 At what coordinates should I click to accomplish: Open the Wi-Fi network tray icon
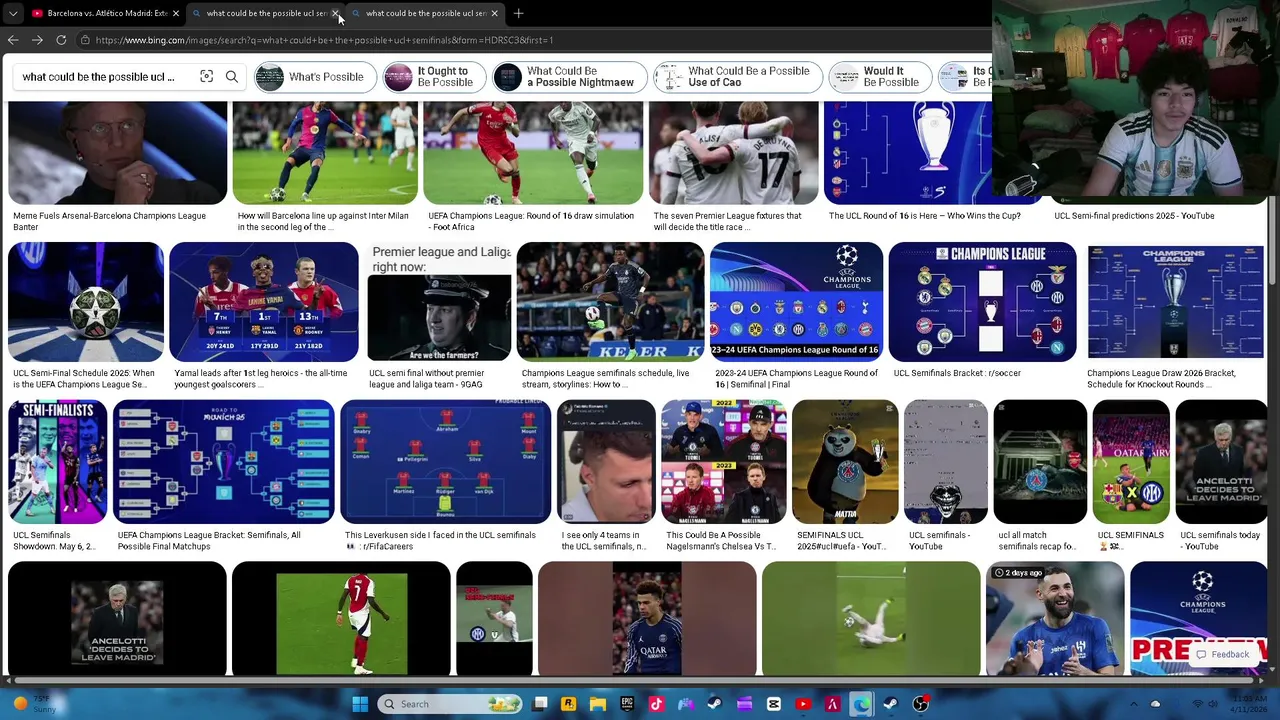point(1197,704)
